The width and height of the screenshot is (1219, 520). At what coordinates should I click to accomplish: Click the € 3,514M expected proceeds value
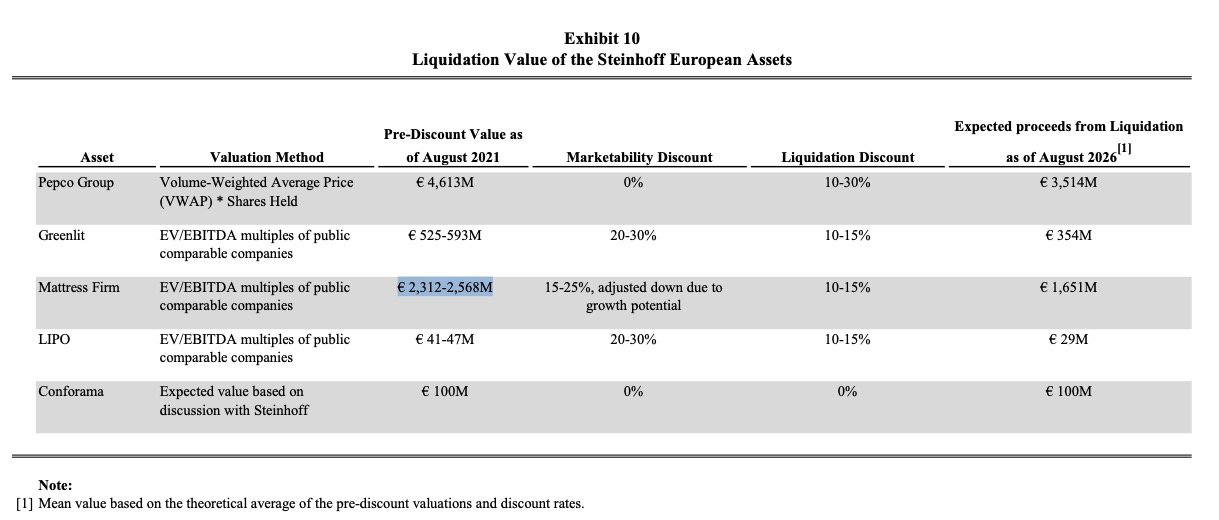(x=1068, y=183)
